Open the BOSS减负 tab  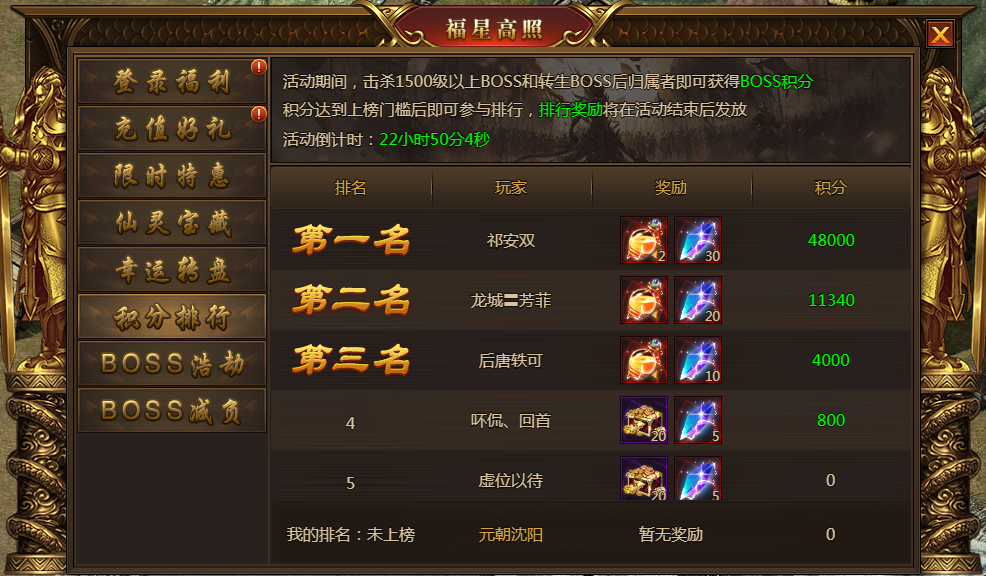click(172, 411)
